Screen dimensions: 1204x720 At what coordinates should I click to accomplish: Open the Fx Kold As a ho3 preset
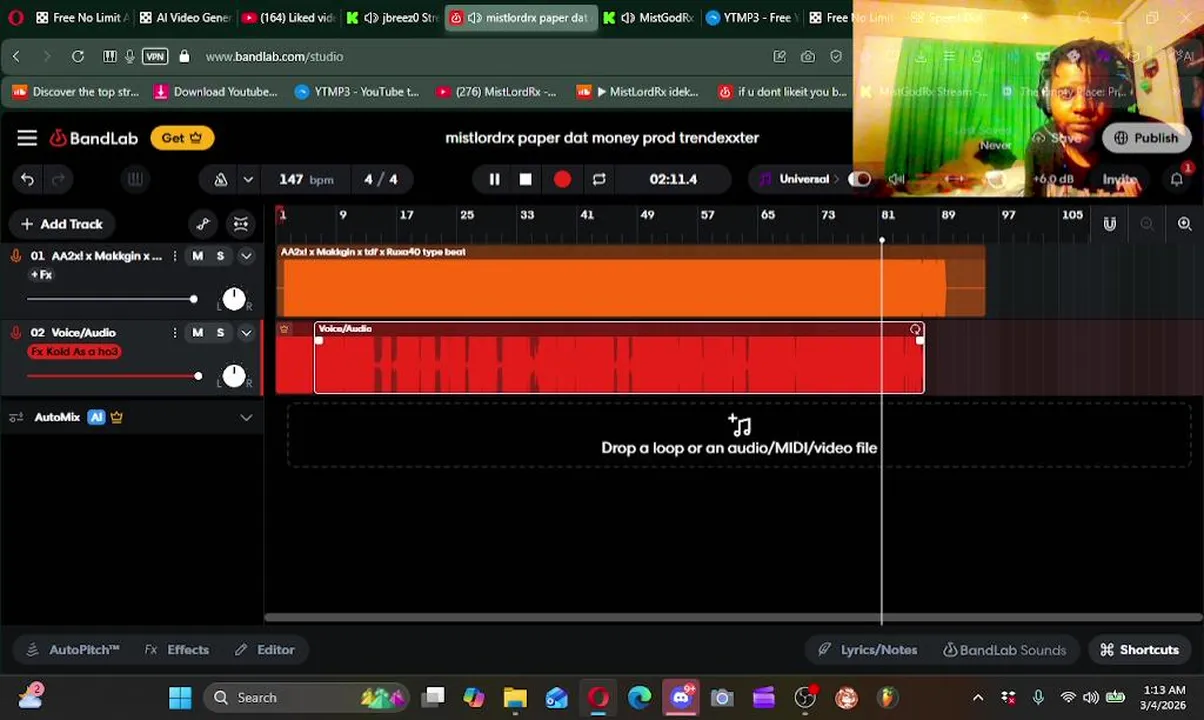coord(75,352)
